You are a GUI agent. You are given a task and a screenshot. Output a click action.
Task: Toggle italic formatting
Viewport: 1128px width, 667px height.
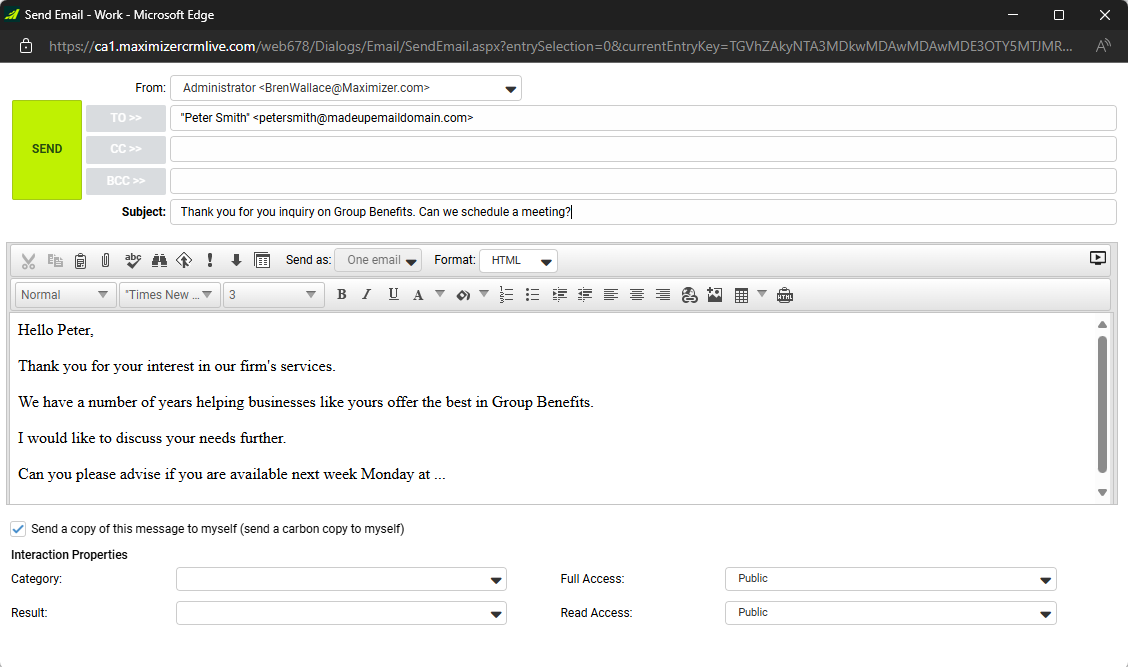point(367,294)
